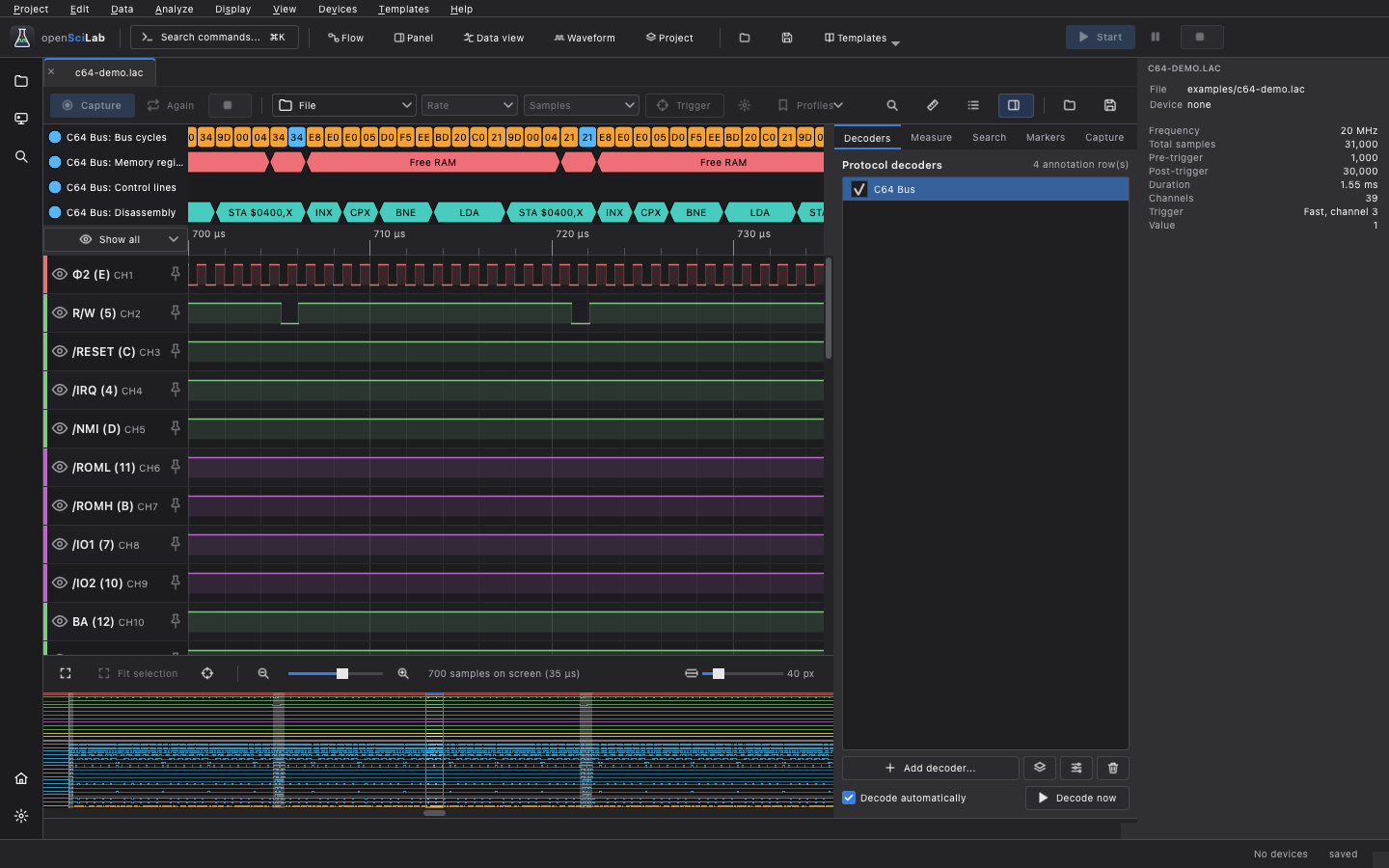Open the Profiles dropdown

811,105
